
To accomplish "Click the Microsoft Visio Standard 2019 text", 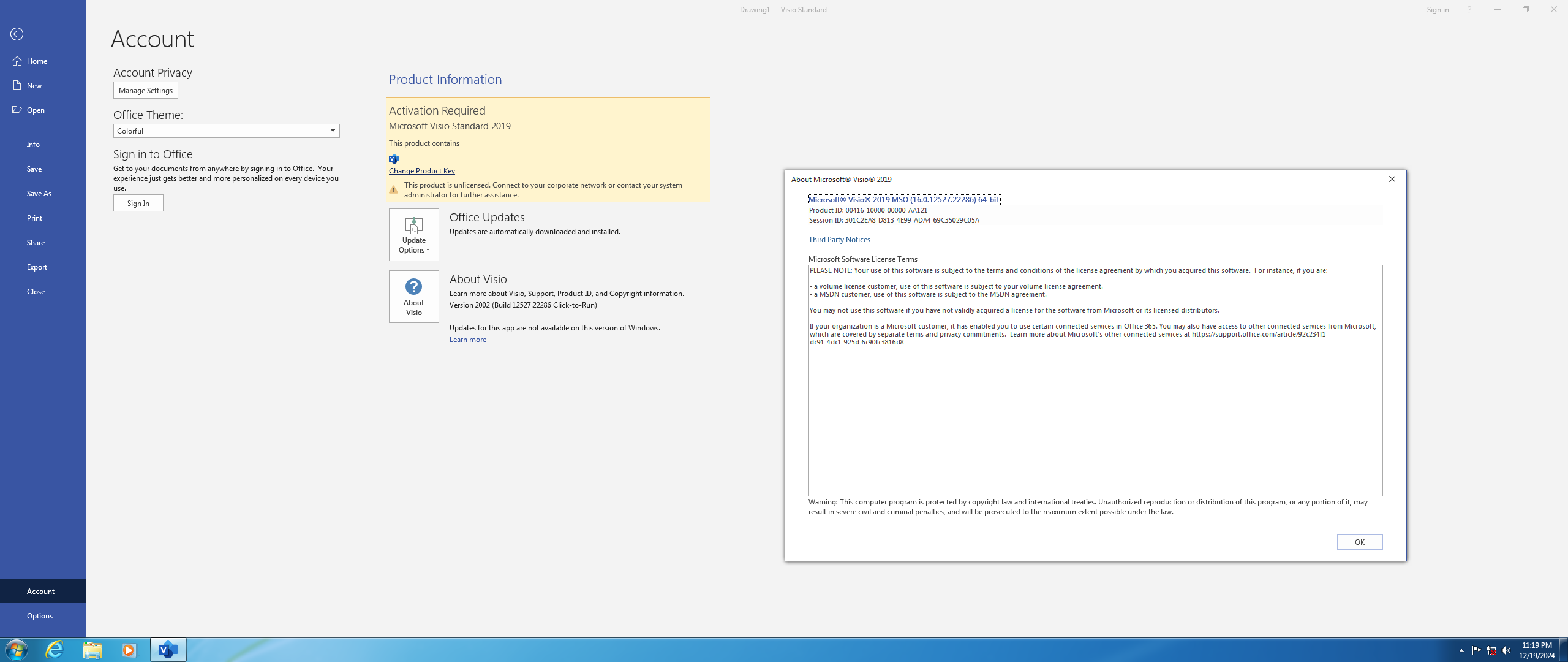I will click(x=450, y=126).
